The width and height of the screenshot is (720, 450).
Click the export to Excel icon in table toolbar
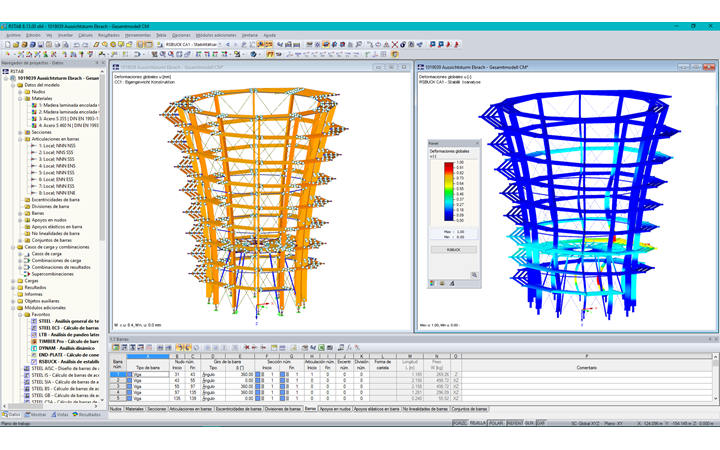click(321, 348)
